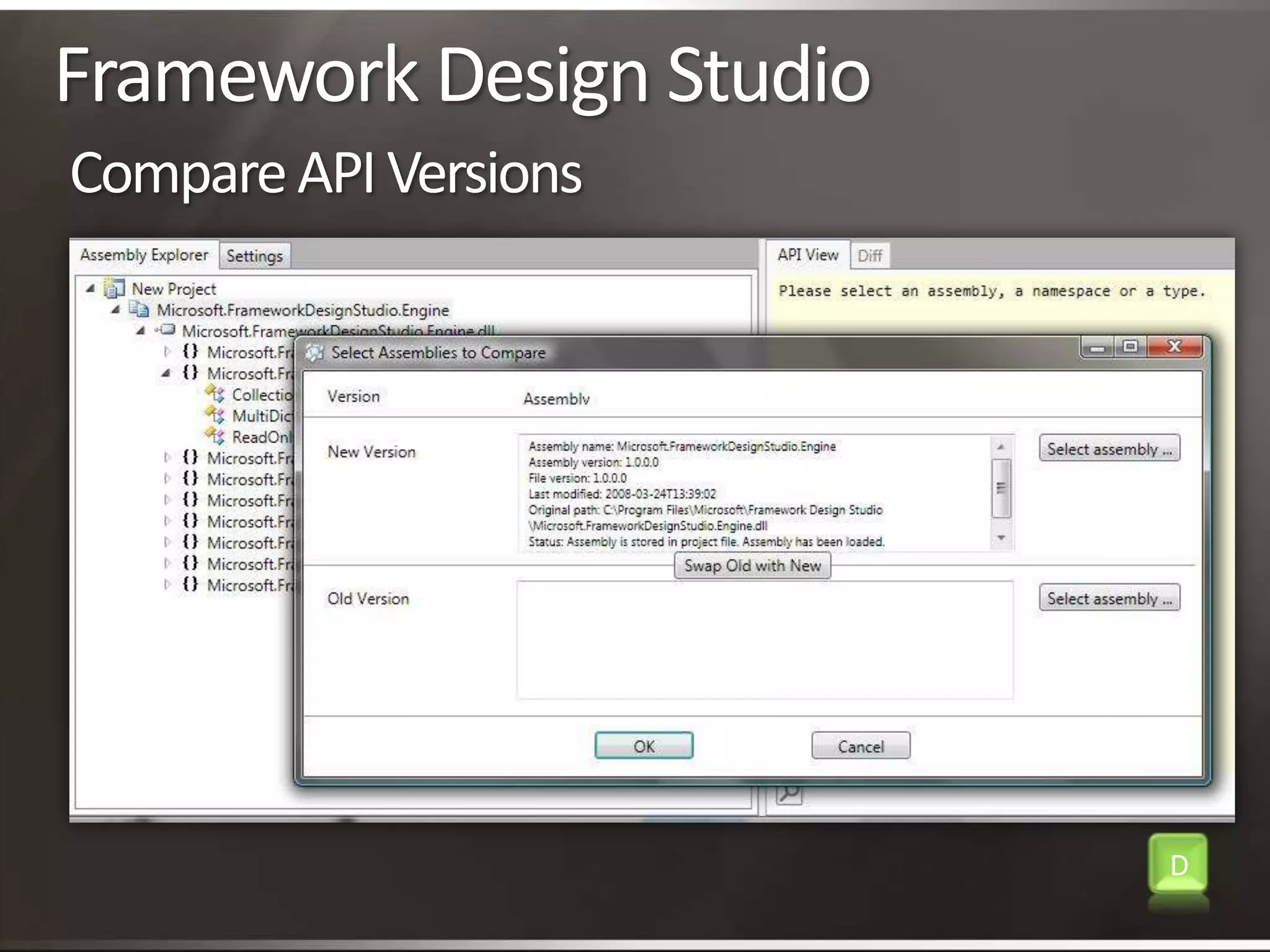The height and width of the screenshot is (952, 1270).
Task: Click Cancel in the compare dialog
Action: point(861,746)
